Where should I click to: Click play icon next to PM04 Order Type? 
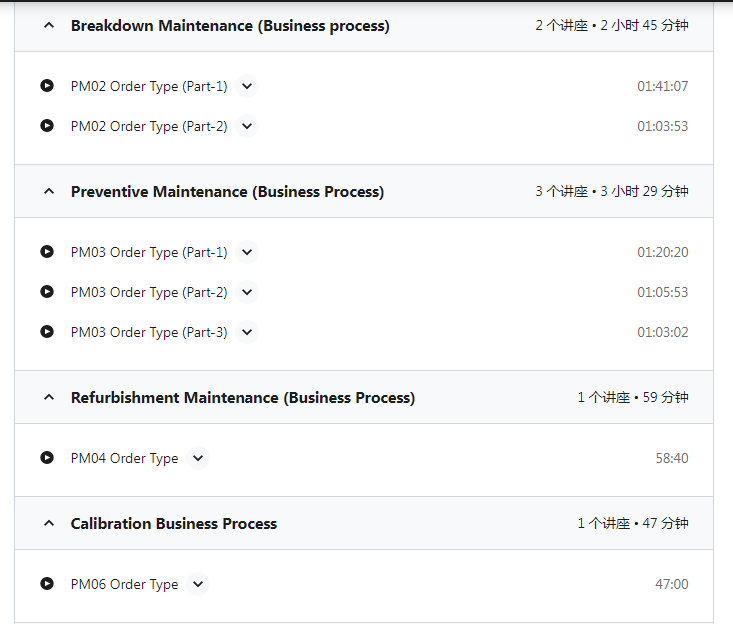coord(47,458)
